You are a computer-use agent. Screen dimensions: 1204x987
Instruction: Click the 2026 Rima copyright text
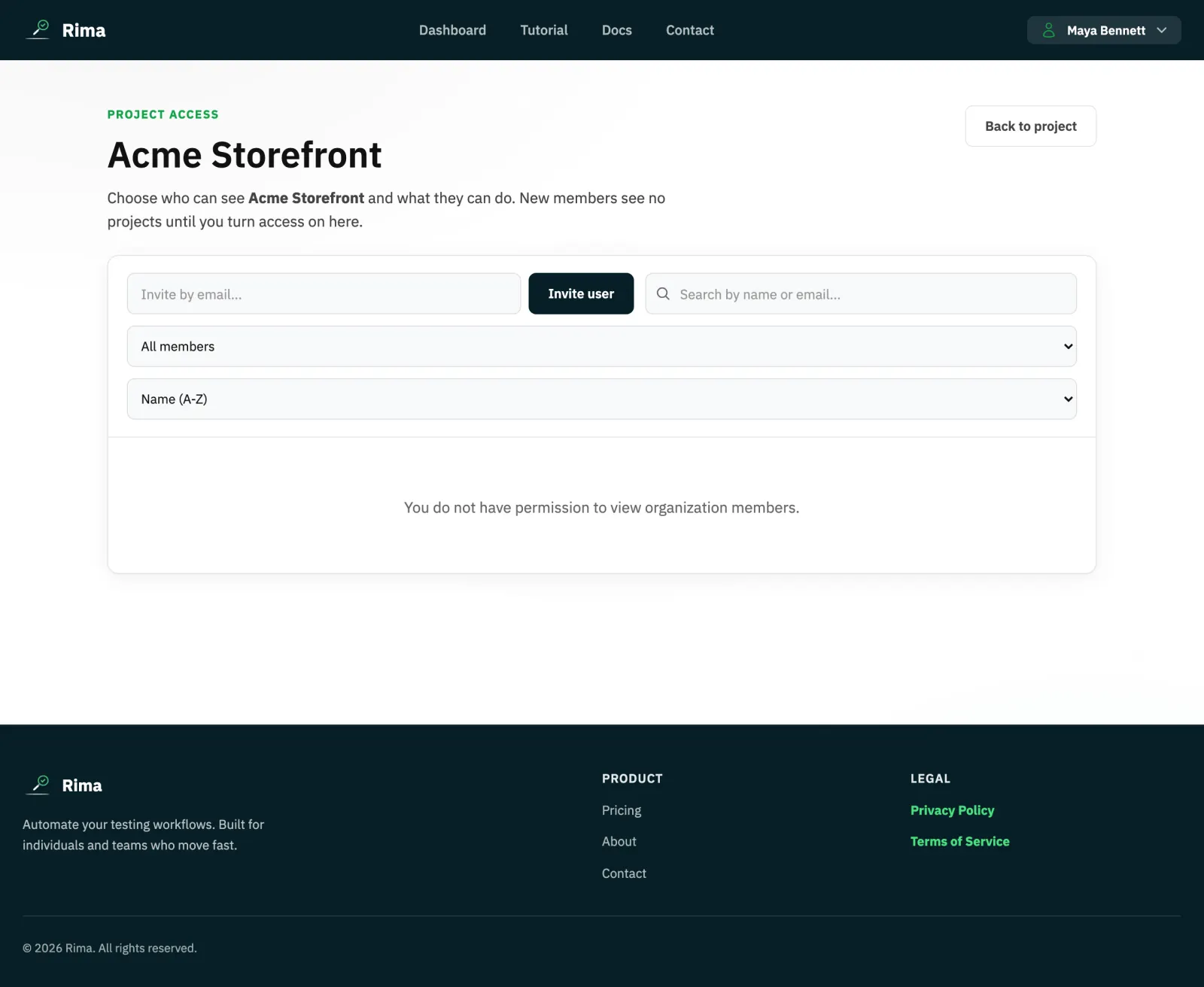(x=110, y=948)
